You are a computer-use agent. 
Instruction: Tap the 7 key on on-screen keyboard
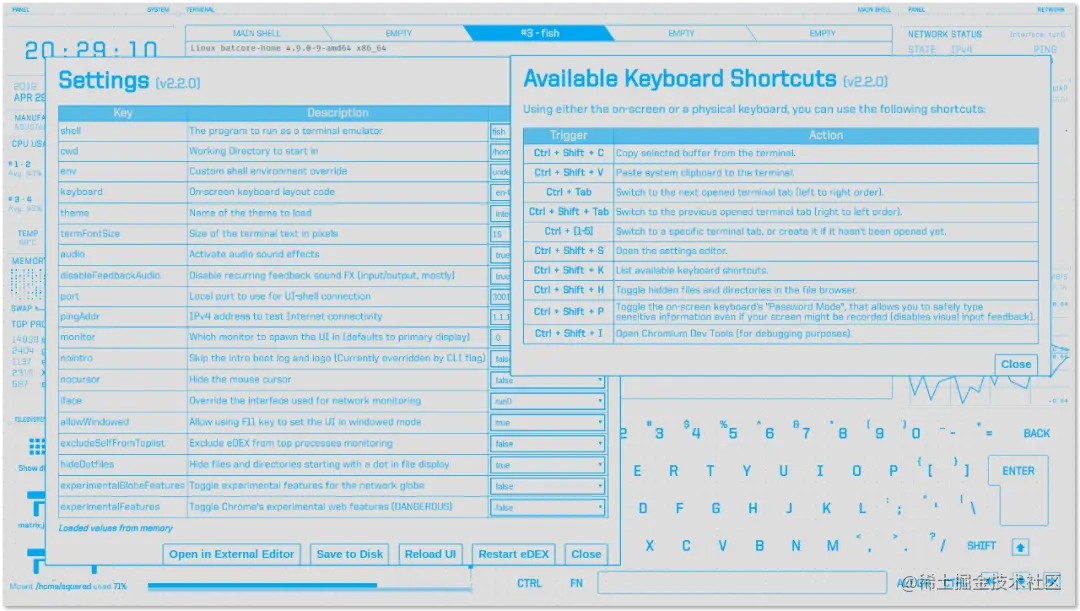coord(802,432)
